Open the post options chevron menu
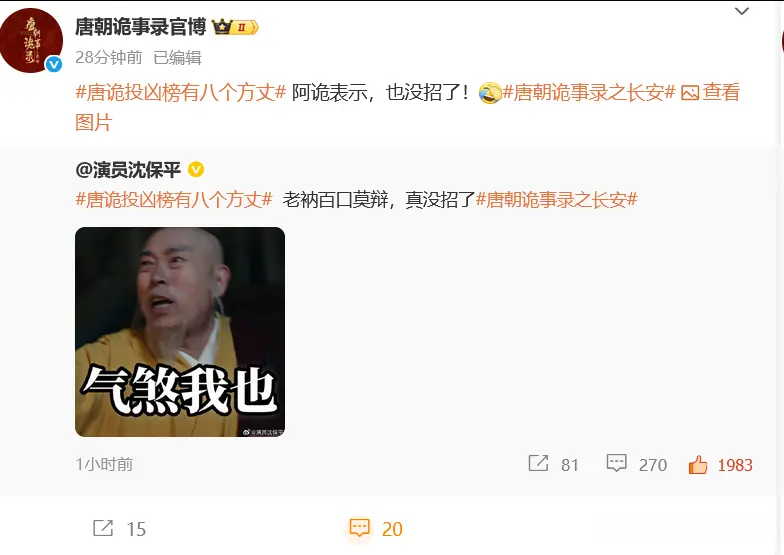Image resolution: width=784 pixels, height=555 pixels. tap(742, 11)
